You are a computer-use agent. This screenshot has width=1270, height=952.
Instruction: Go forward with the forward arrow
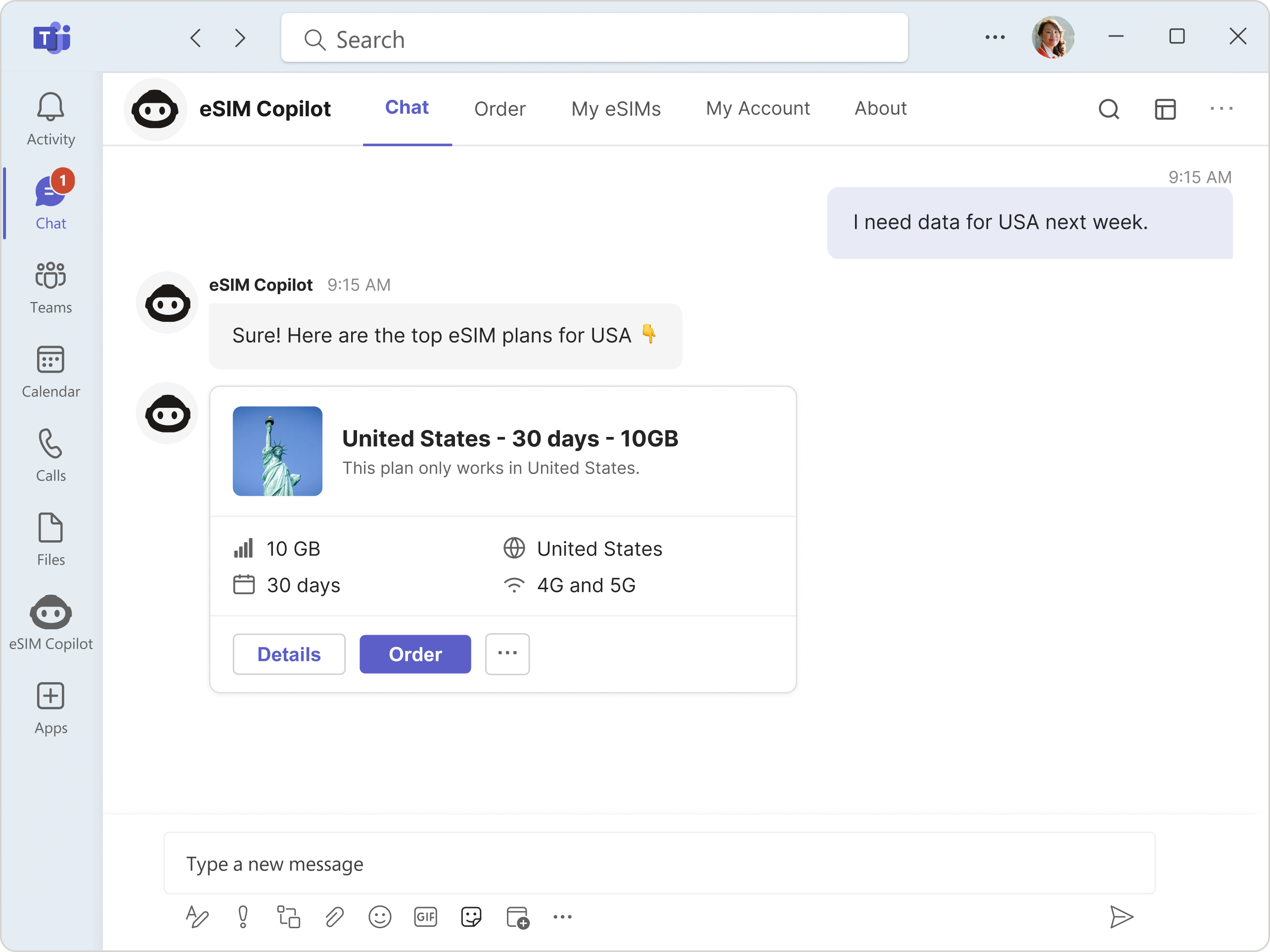(240, 38)
